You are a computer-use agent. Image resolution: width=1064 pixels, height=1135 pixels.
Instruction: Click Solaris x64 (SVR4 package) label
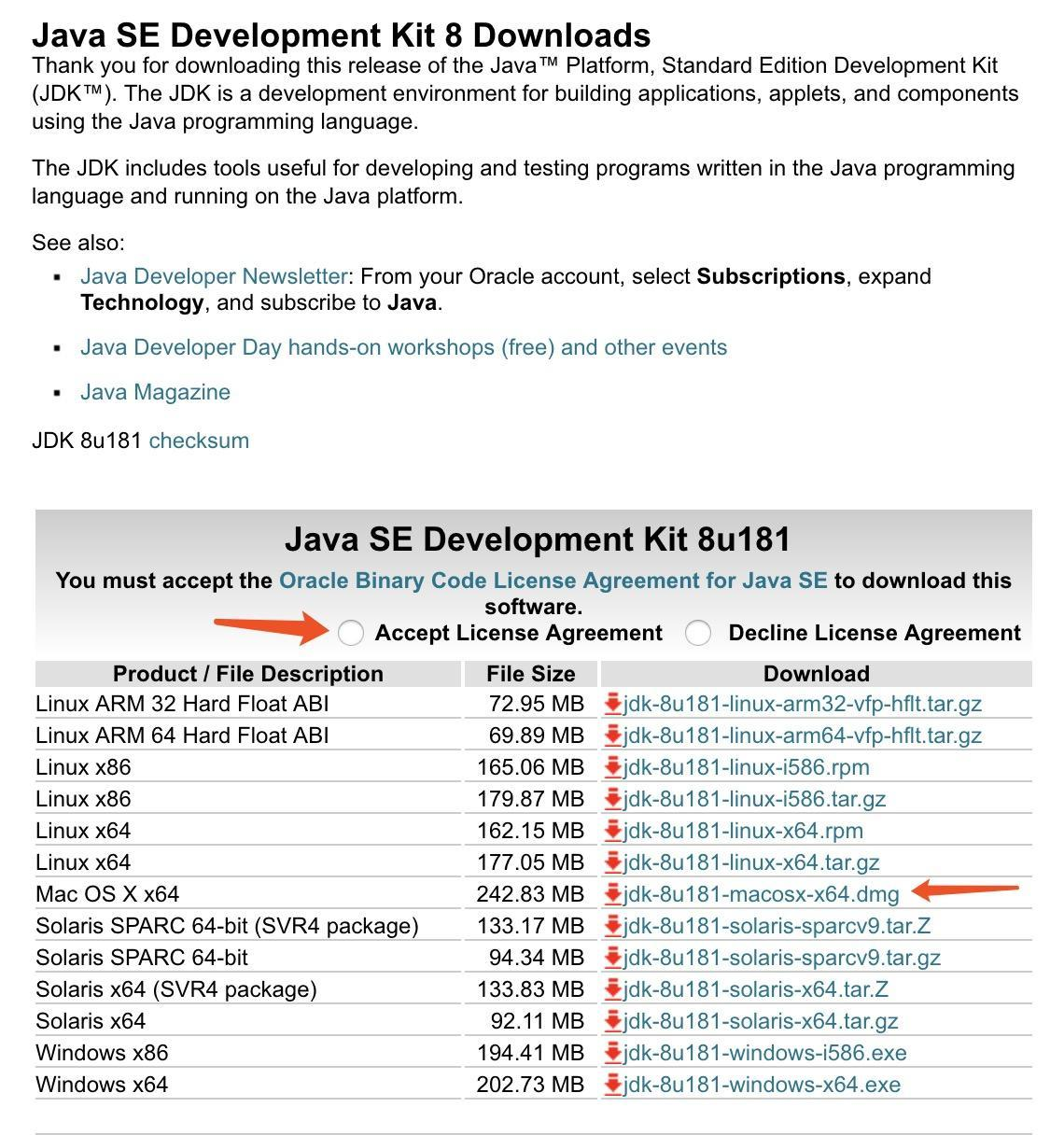(x=176, y=989)
